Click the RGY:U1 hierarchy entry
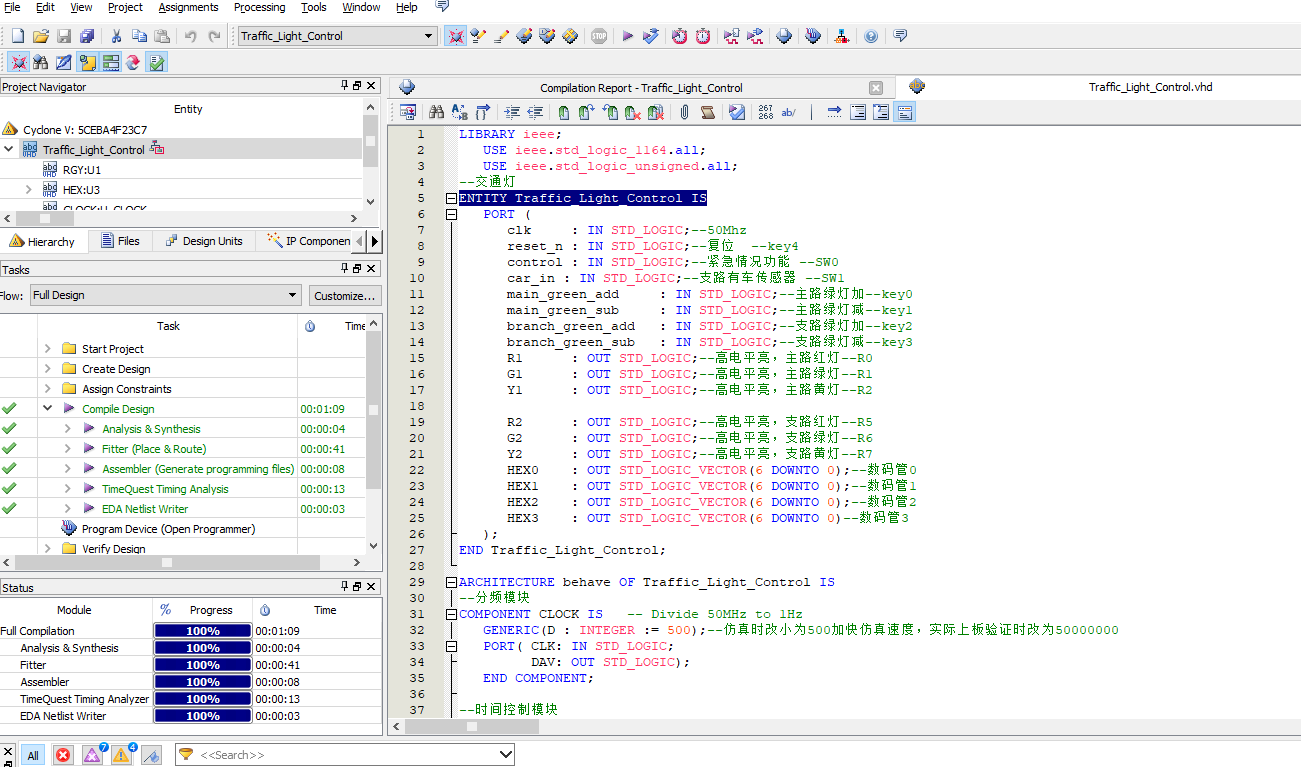Image resolution: width=1301 pixels, height=767 pixels. coord(81,169)
